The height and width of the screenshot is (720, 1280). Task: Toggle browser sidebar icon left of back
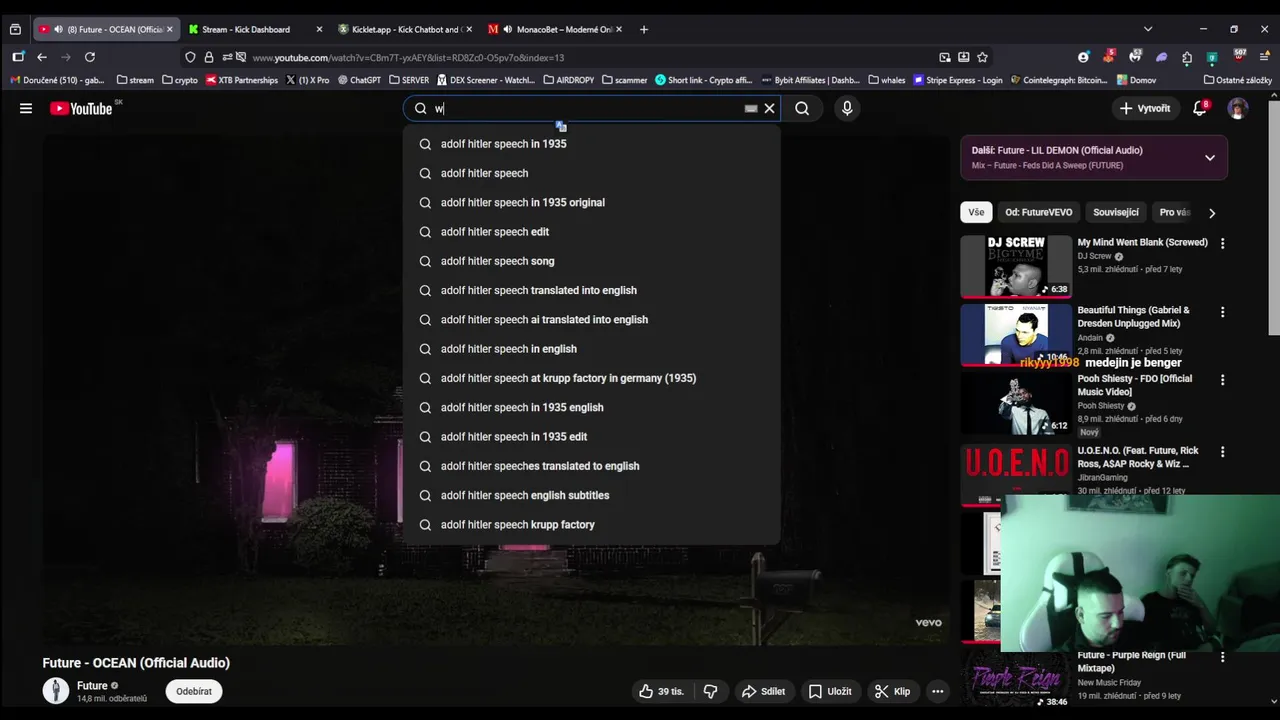[x=18, y=57]
